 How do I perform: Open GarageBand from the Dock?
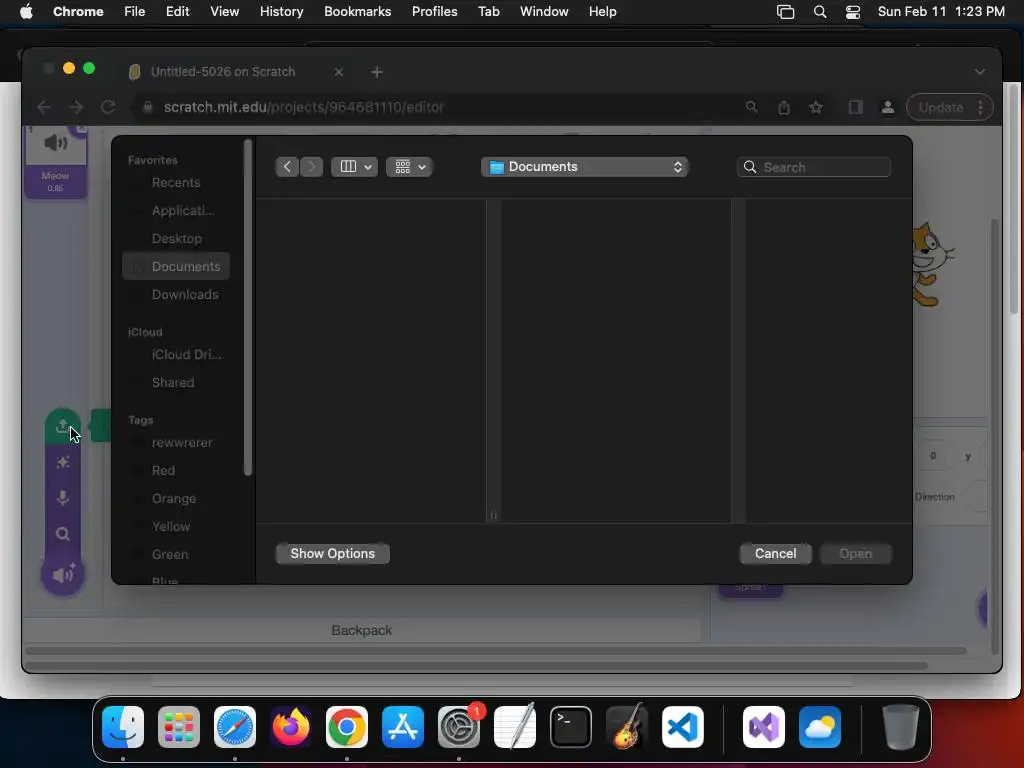[627, 727]
